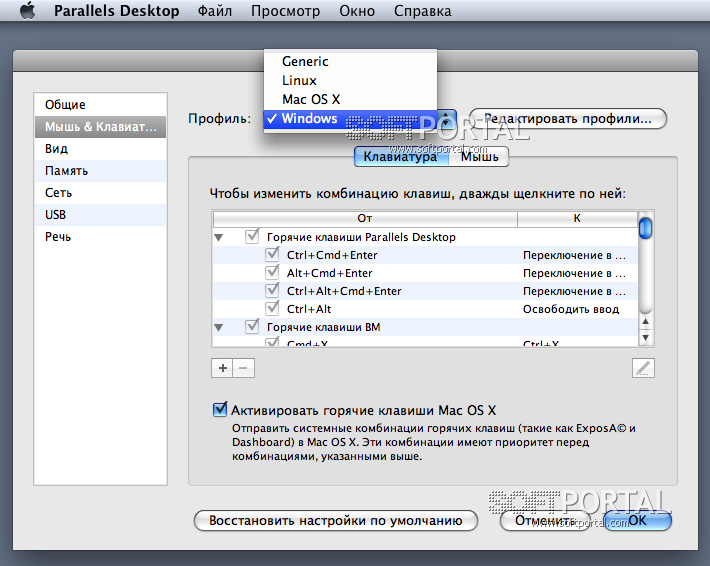This screenshot has height=566, width=710.
Task: Select Память in the sidebar
Action: (x=101, y=171)
